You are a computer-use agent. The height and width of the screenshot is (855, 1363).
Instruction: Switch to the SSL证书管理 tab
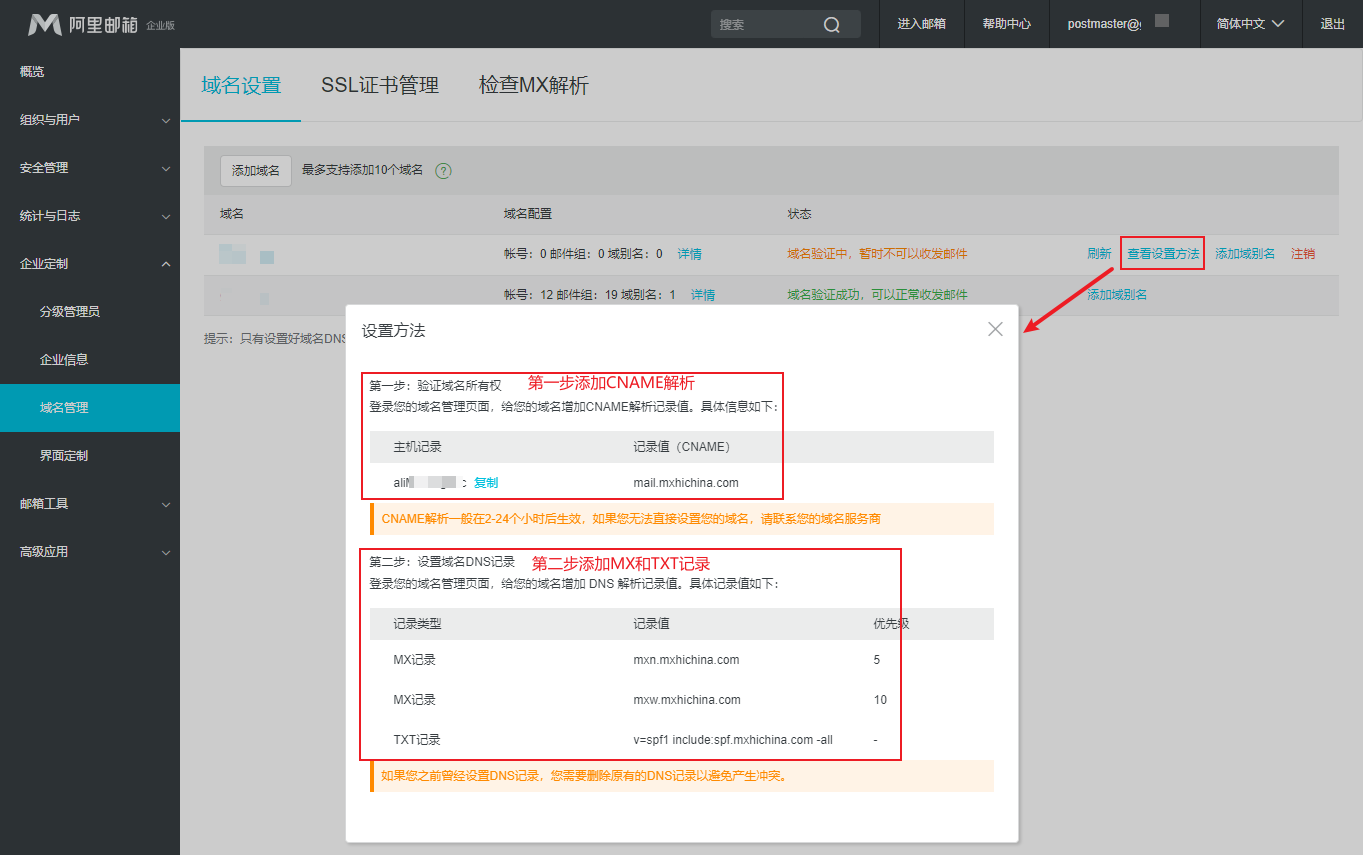tap(380, 86)
